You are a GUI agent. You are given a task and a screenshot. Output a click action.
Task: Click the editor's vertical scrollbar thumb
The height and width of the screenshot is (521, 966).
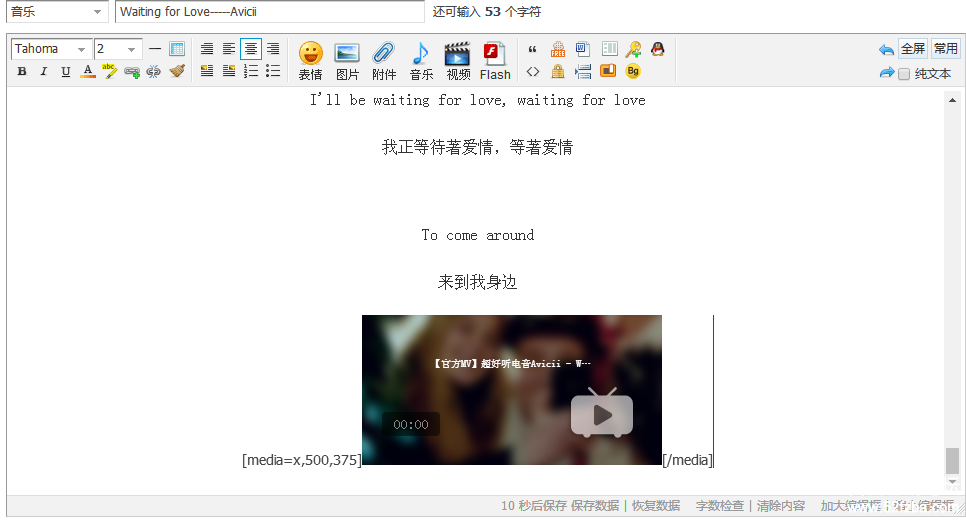[952, 461]
